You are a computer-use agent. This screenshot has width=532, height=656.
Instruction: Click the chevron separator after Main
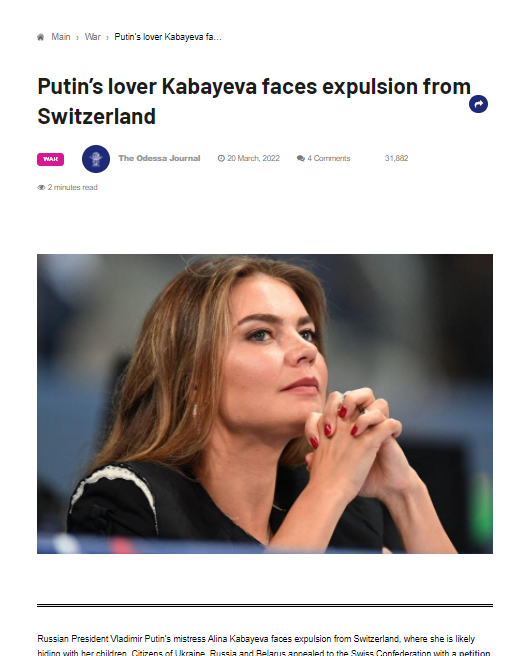77,38
